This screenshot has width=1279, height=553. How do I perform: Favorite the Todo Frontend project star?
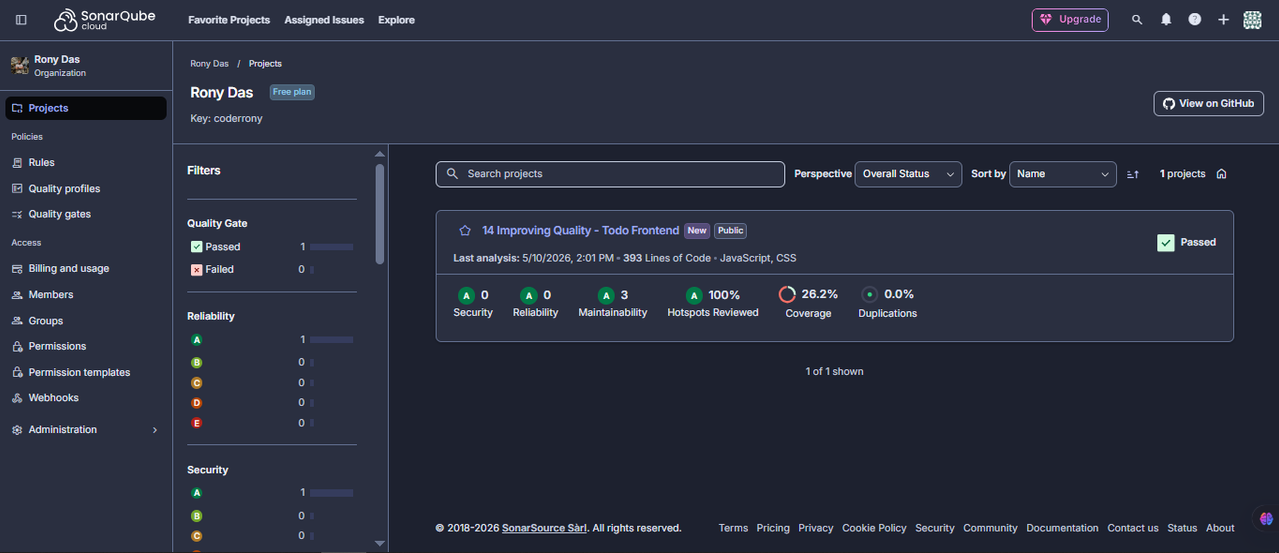click(x=465, y=230)
